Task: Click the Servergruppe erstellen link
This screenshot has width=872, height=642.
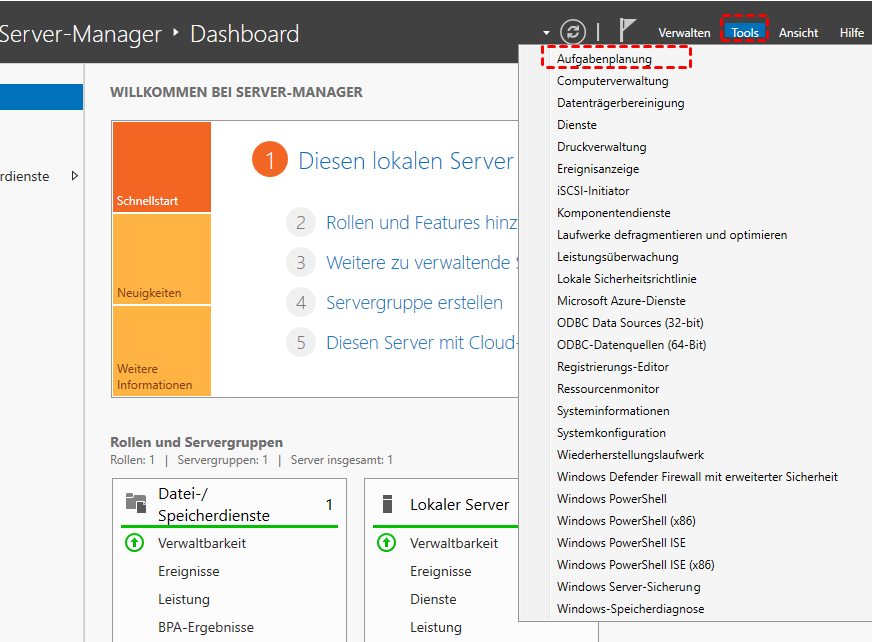Action: click(x=414, y=302)
